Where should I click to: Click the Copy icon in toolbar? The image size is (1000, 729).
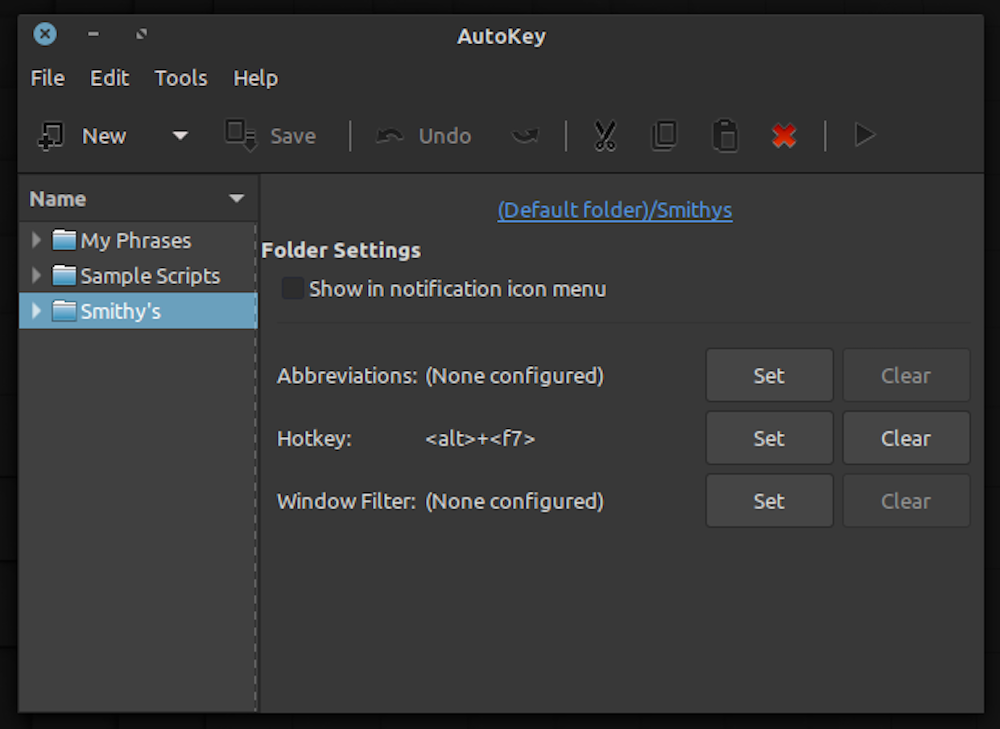(x=664, y=136)
